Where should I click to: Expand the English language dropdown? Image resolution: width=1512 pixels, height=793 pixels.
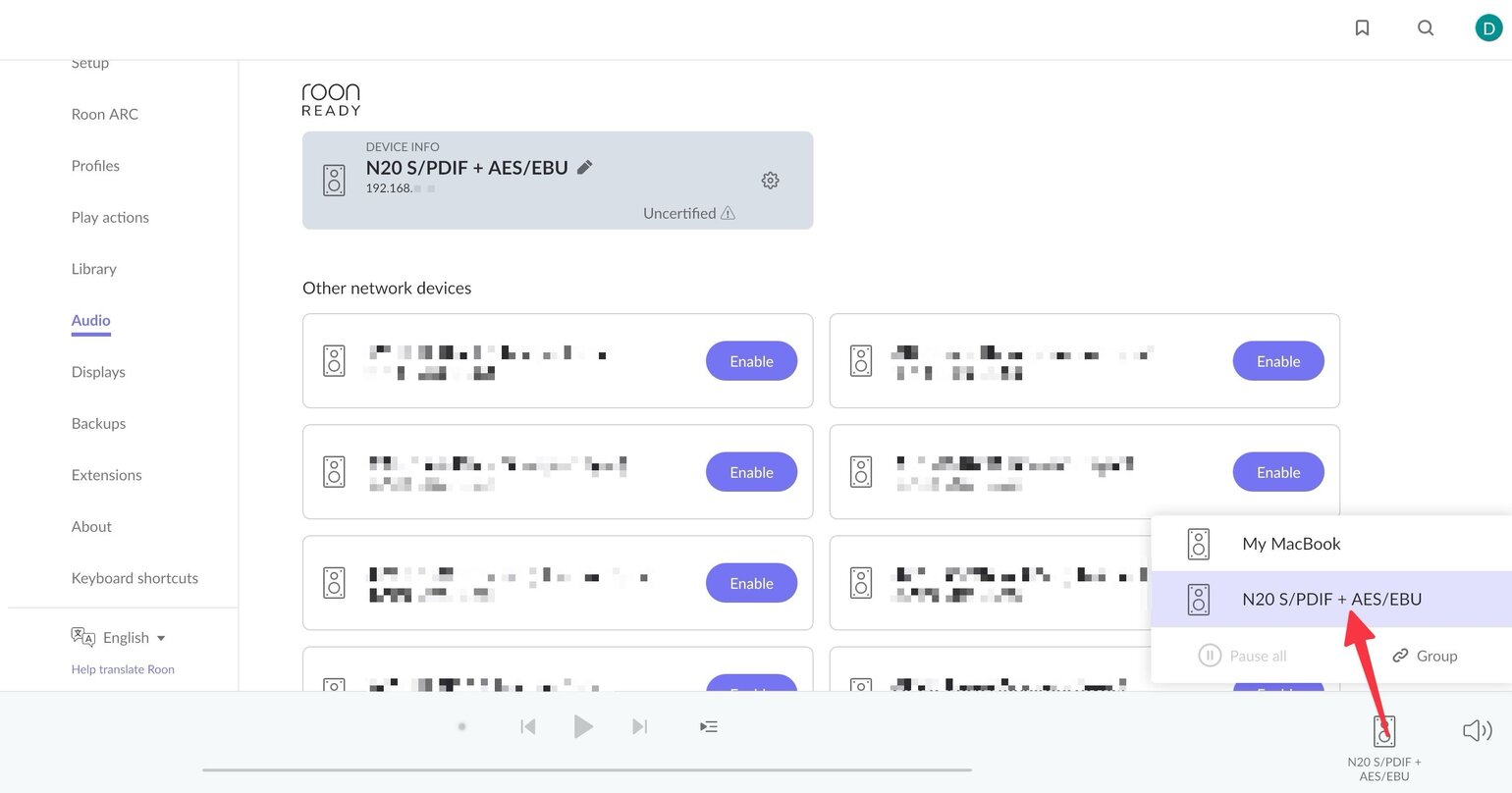point(135,638)
